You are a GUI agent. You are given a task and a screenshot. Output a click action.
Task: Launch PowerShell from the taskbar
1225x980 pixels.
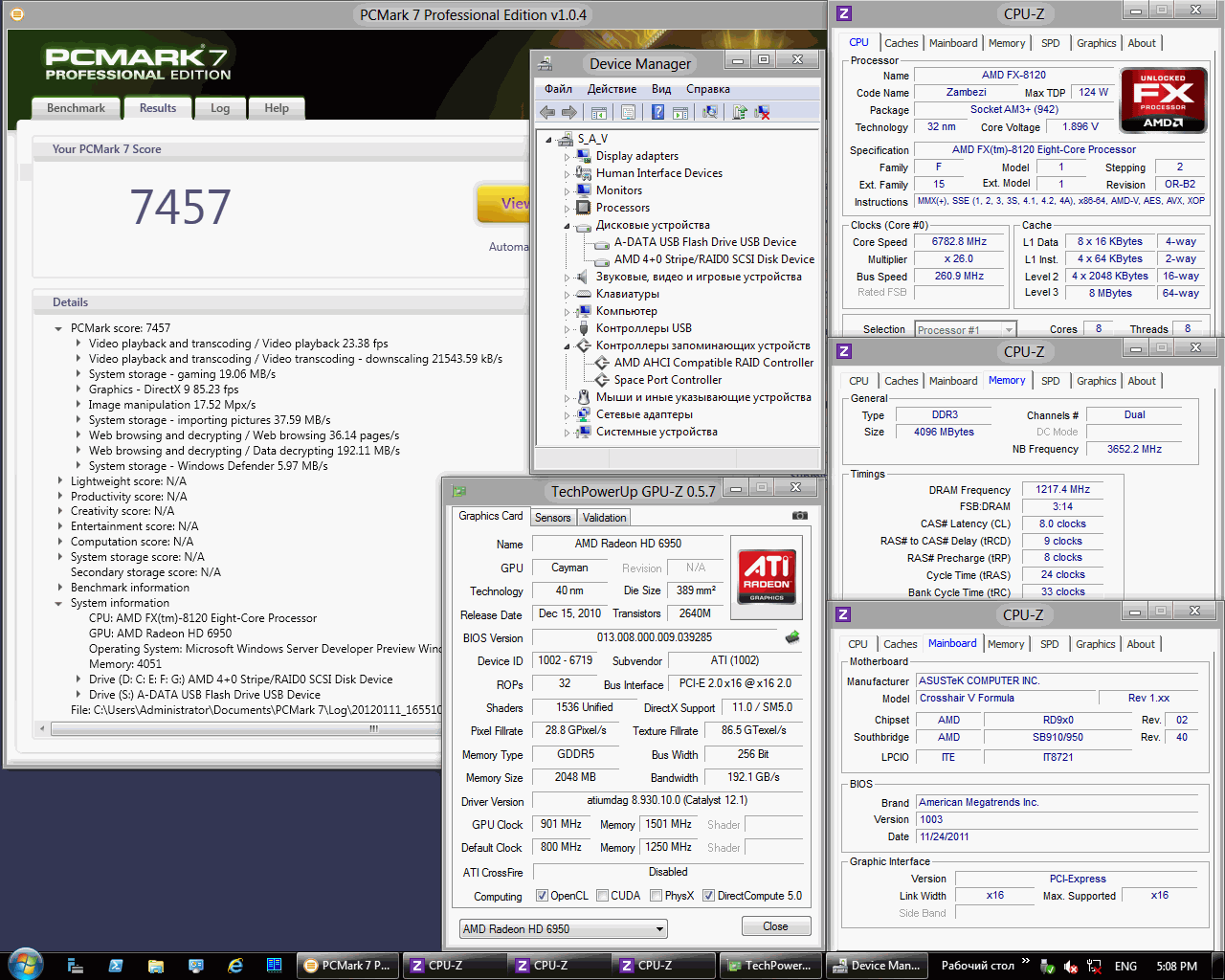pyautogui.click(x=116, y=966)
